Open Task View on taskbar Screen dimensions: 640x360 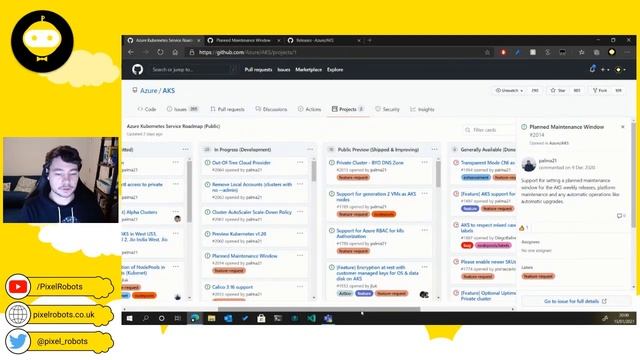tap(178, 318)
